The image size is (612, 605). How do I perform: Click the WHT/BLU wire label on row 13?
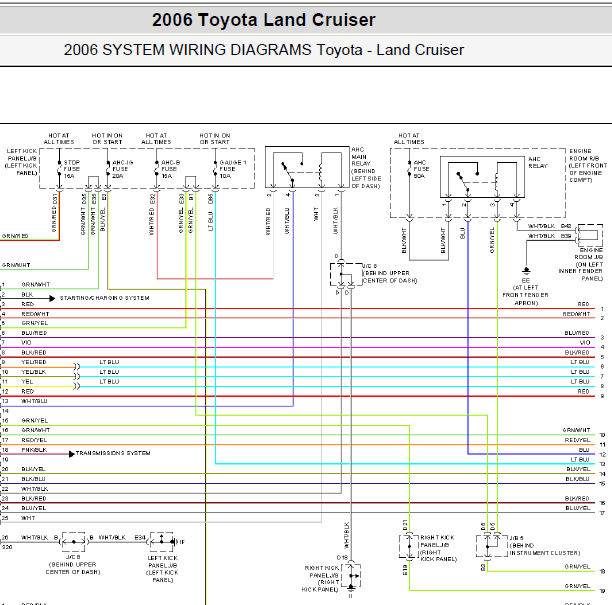tap(34, 401)
